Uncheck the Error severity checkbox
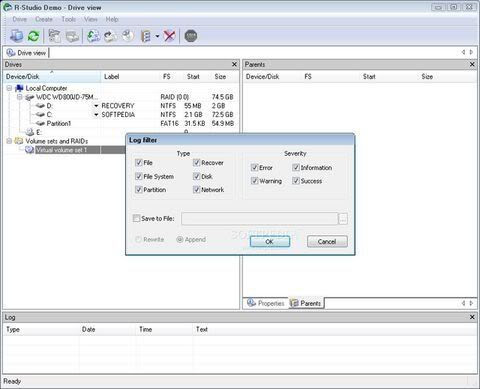Screen dimensions: 480x389 point(254,167)
